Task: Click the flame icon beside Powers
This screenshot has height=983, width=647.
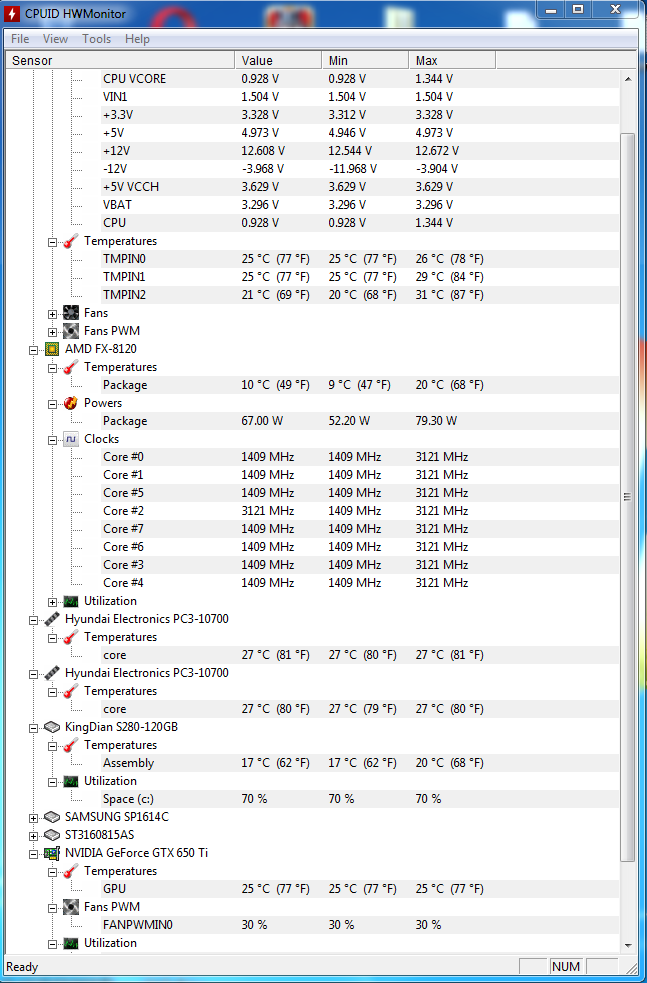Action: (x=71, y=403)
